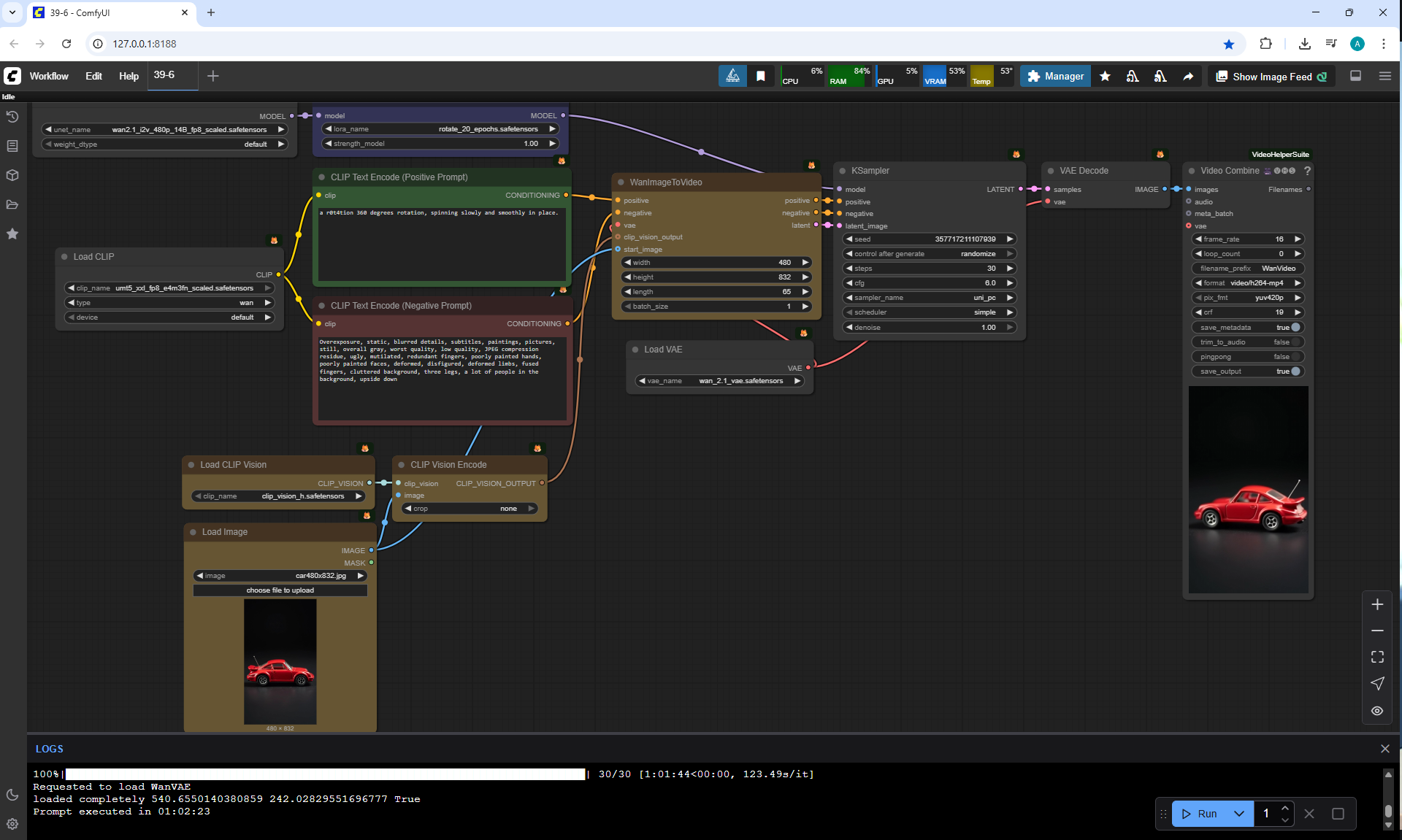Viewport: 1402px width, 840px height.
Task: Open the workflows folder sidebar icon
Action: pos(12,204)
